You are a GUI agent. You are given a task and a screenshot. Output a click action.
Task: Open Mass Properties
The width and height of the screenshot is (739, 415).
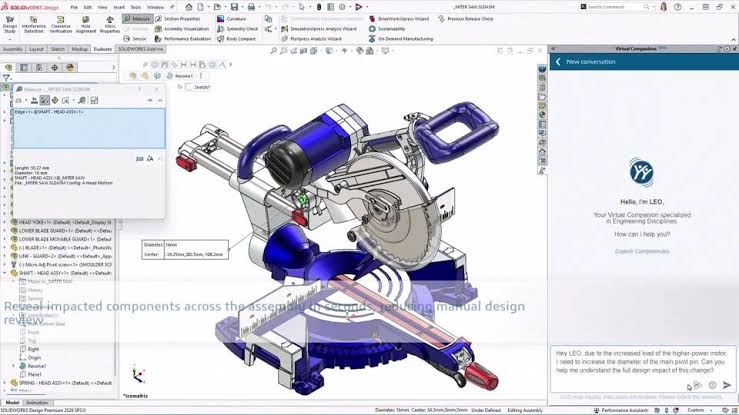point(110,24)
